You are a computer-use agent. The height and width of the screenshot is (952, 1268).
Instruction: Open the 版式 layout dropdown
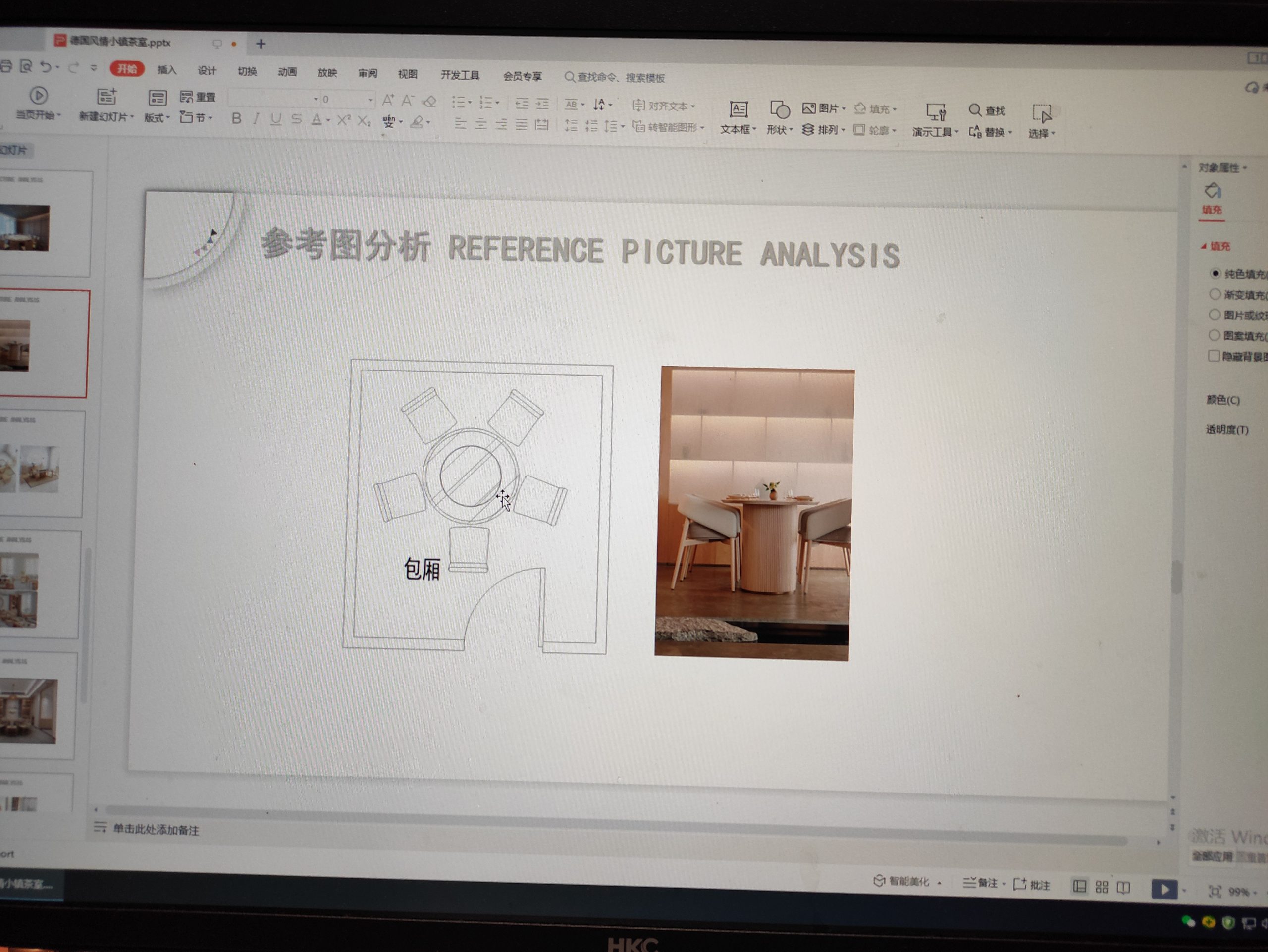157,118
